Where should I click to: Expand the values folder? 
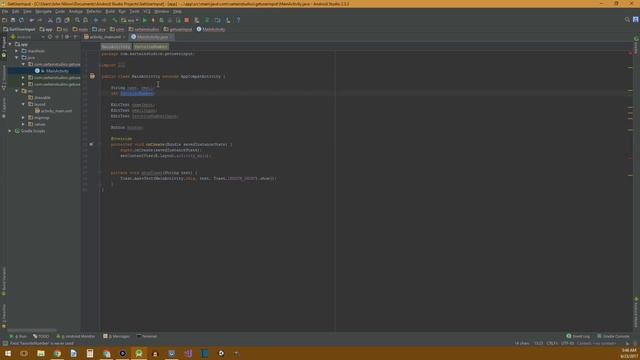(23, 124)
